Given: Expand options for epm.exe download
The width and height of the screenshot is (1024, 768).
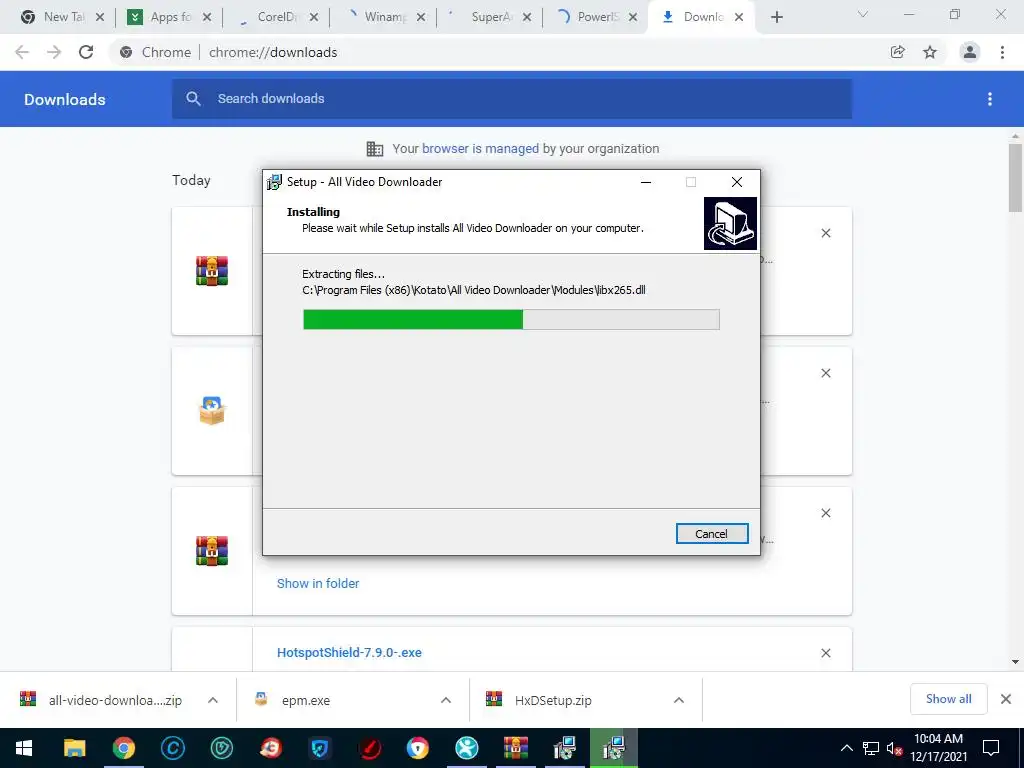Looking at the screenshot, I should [446, 700].
